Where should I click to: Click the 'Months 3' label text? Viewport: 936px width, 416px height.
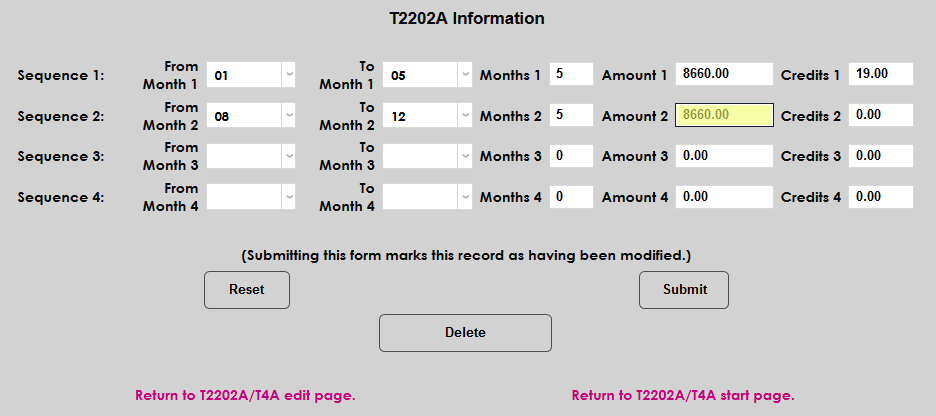511,156
